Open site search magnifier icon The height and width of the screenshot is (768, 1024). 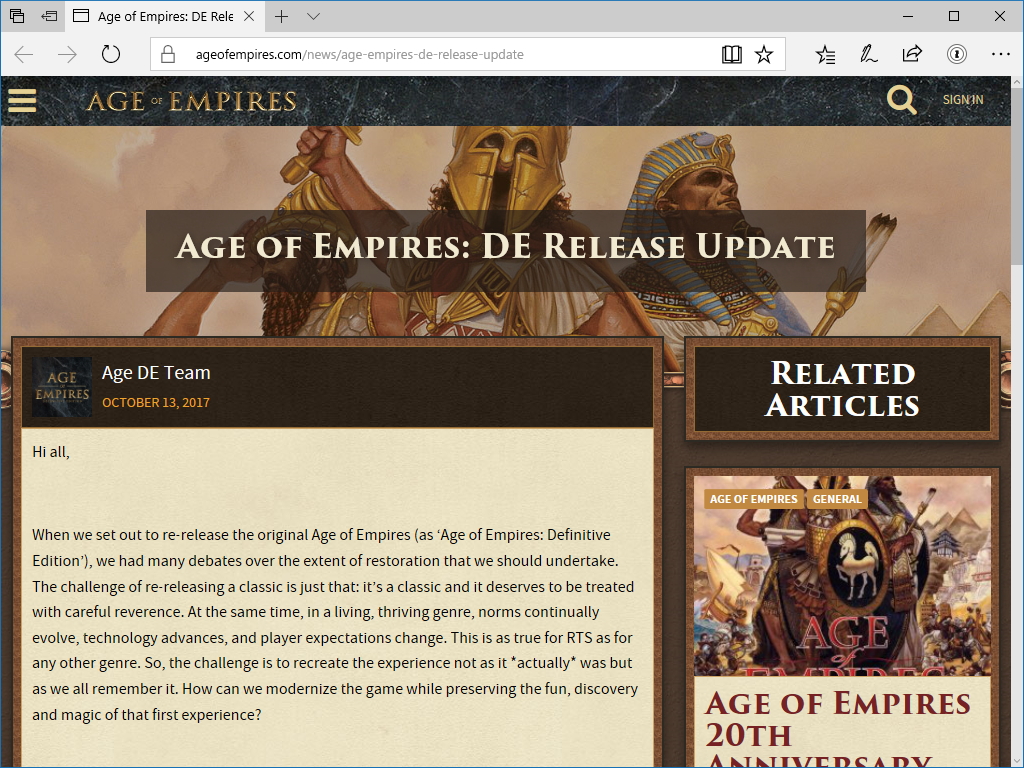click(902, 100)
